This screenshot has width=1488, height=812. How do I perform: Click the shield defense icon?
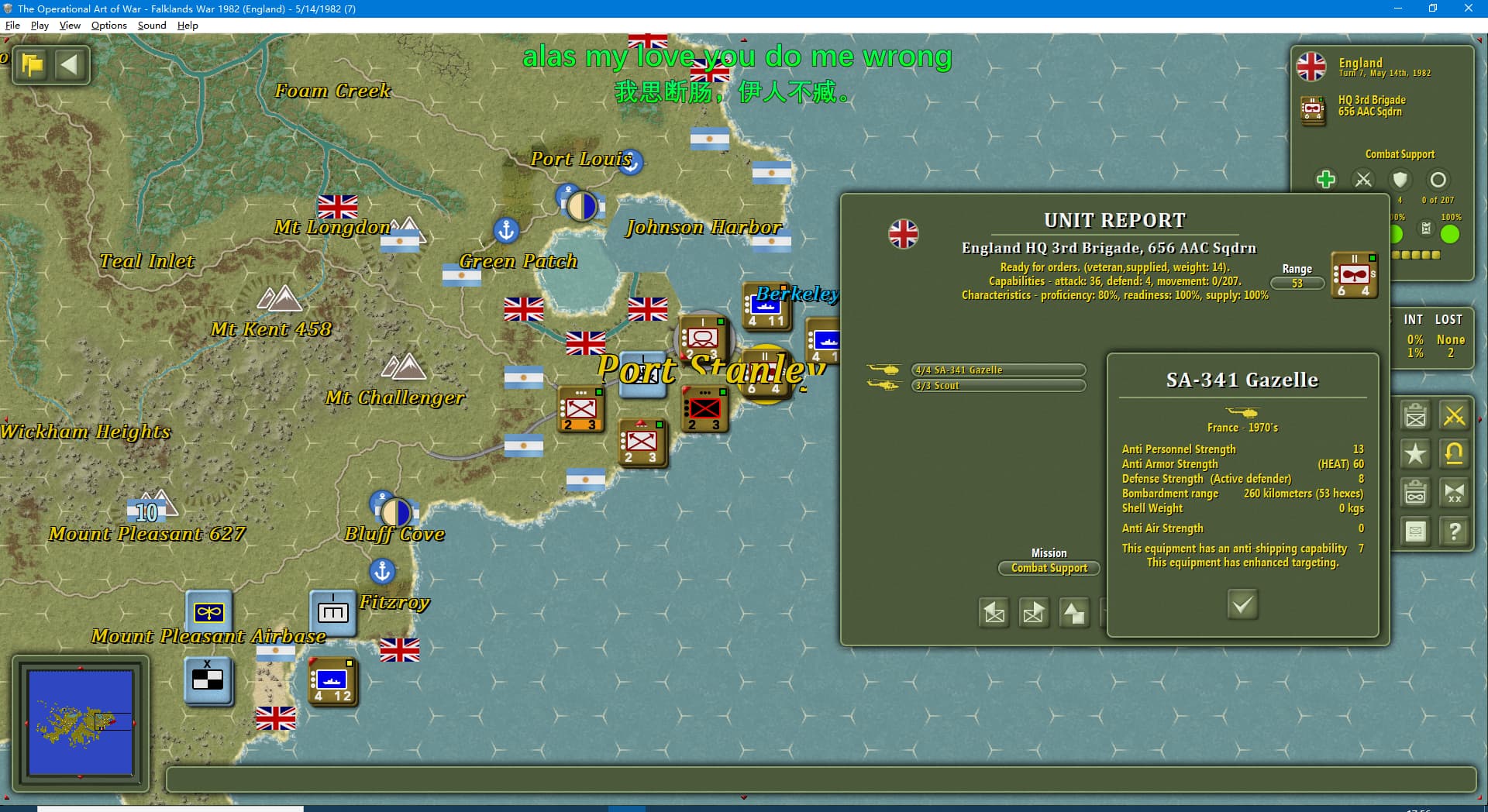[x=1400, y=180]
